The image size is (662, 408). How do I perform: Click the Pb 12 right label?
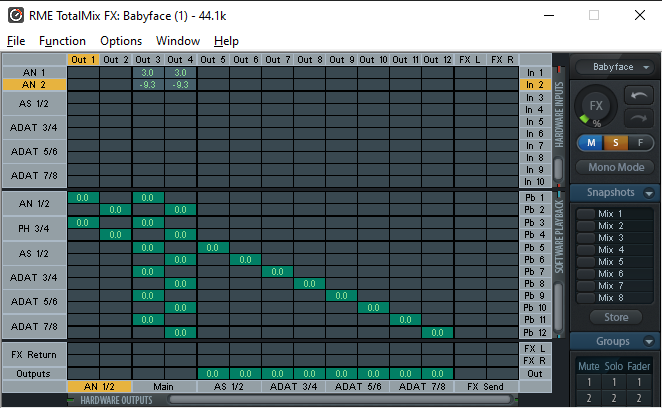pyautogui.click(x=535, y=333)
